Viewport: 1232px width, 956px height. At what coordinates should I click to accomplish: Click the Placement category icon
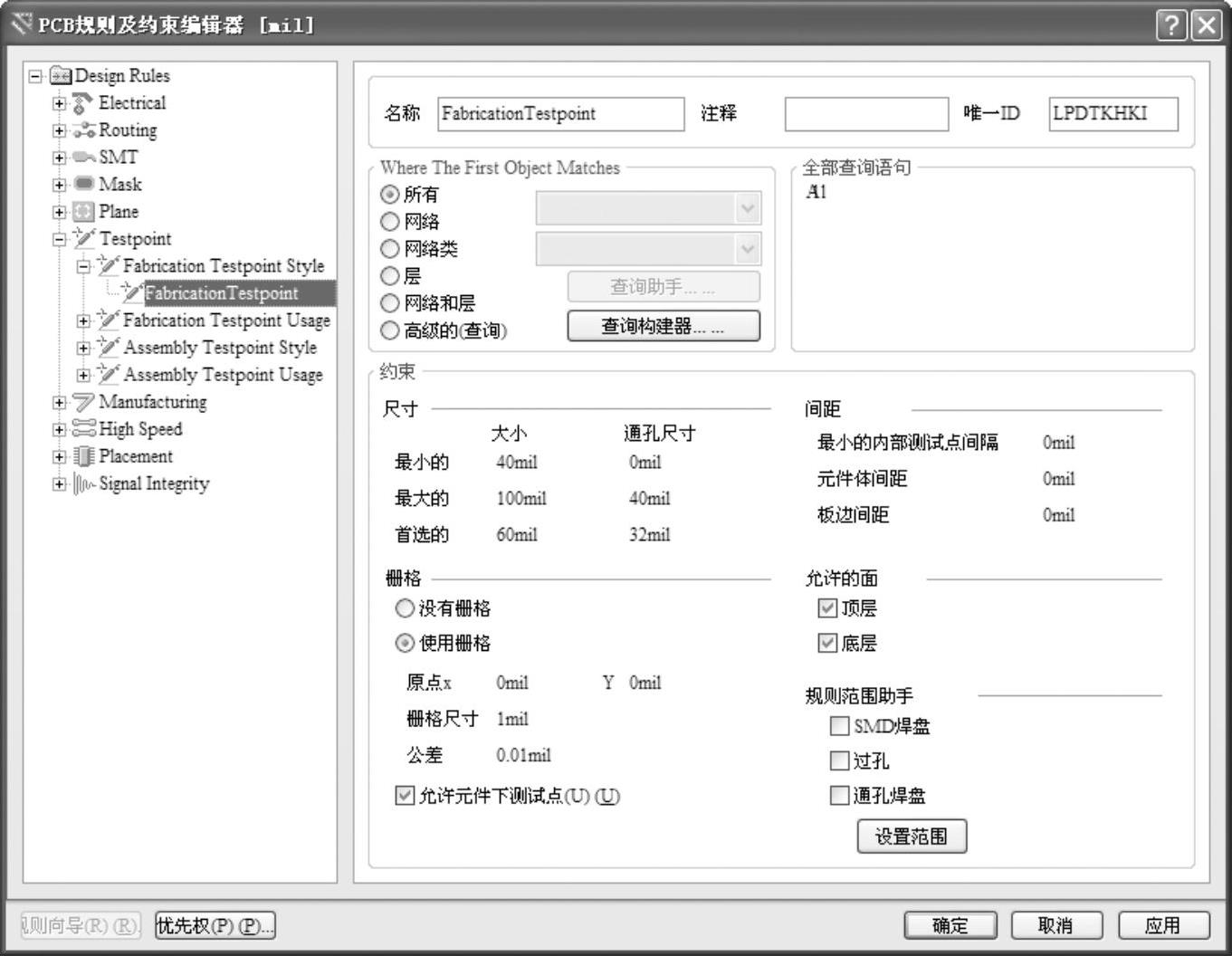[83, 456]
